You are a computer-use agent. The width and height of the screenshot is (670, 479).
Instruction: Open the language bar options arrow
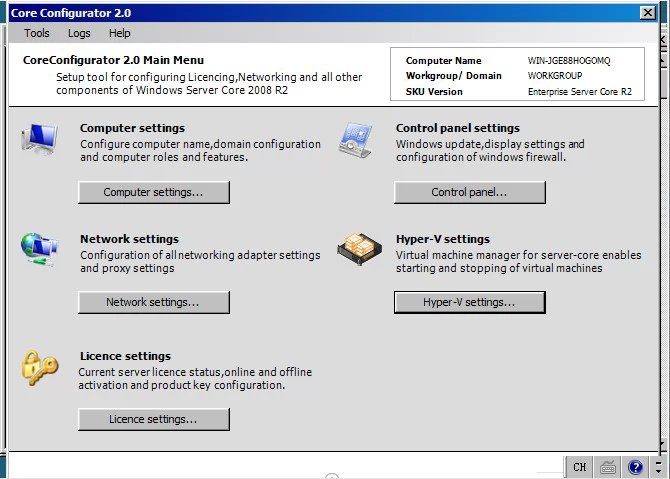pyautogui.click(x=660, y=467)
